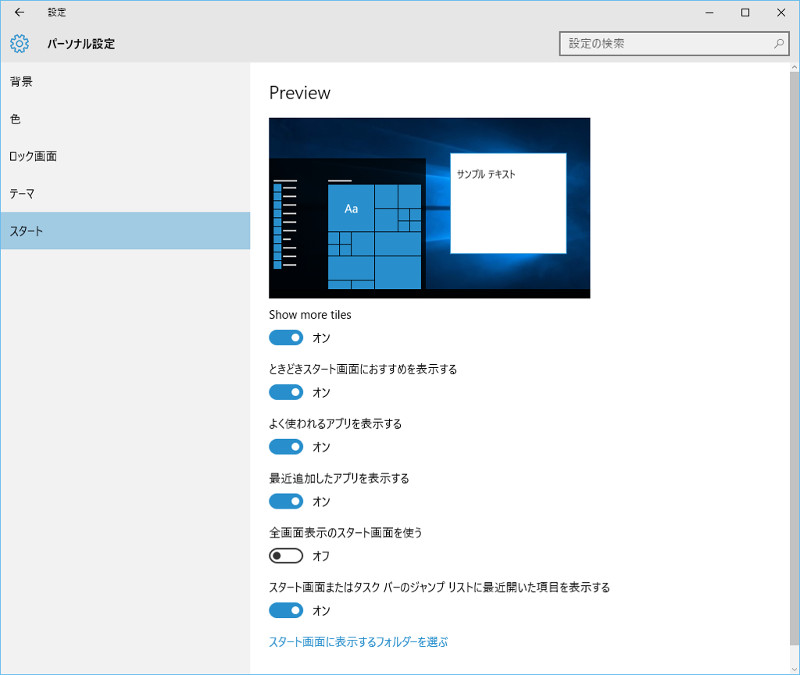This screenshot has width=800, height=675.
Task: Click the scrollbar up arrow
Action: [795, 67]
